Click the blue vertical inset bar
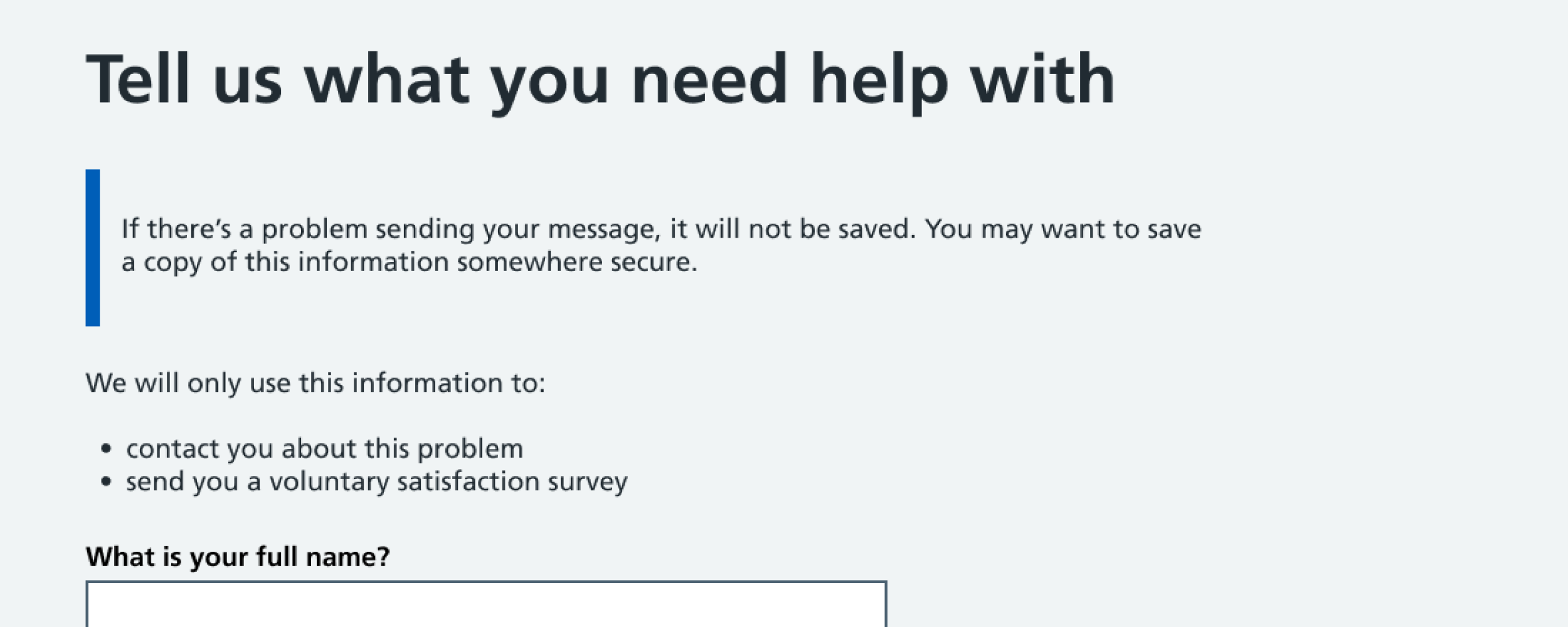The height and width of the screenshot is (627, 1568). pos(93,248)
